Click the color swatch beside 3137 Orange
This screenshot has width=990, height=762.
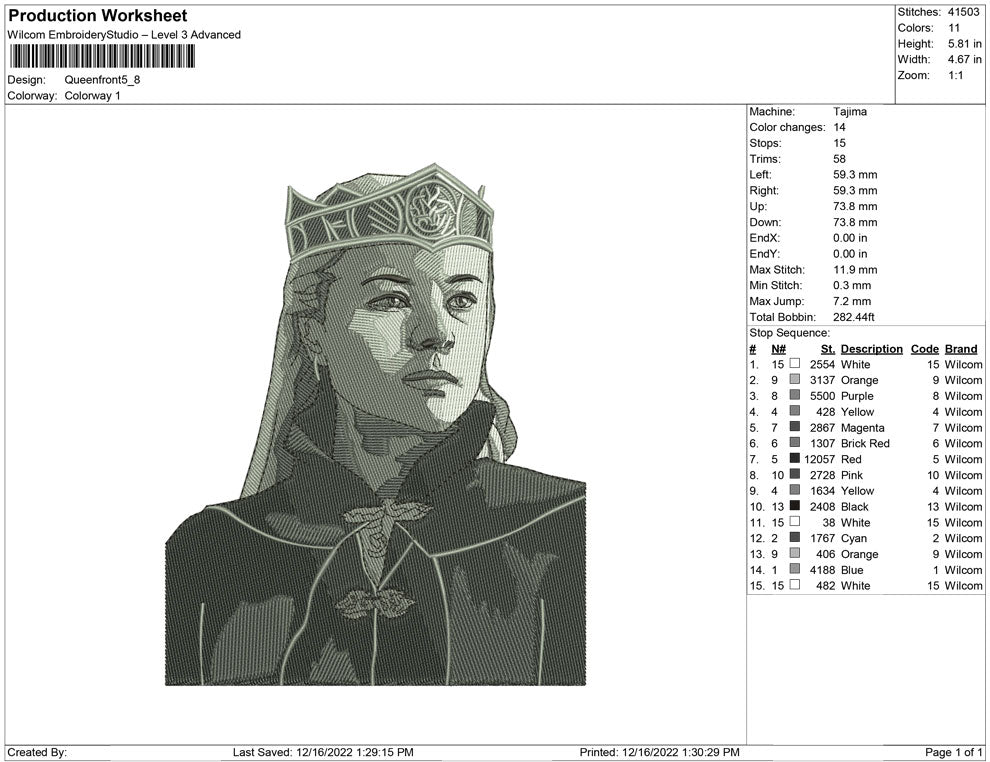795,379
